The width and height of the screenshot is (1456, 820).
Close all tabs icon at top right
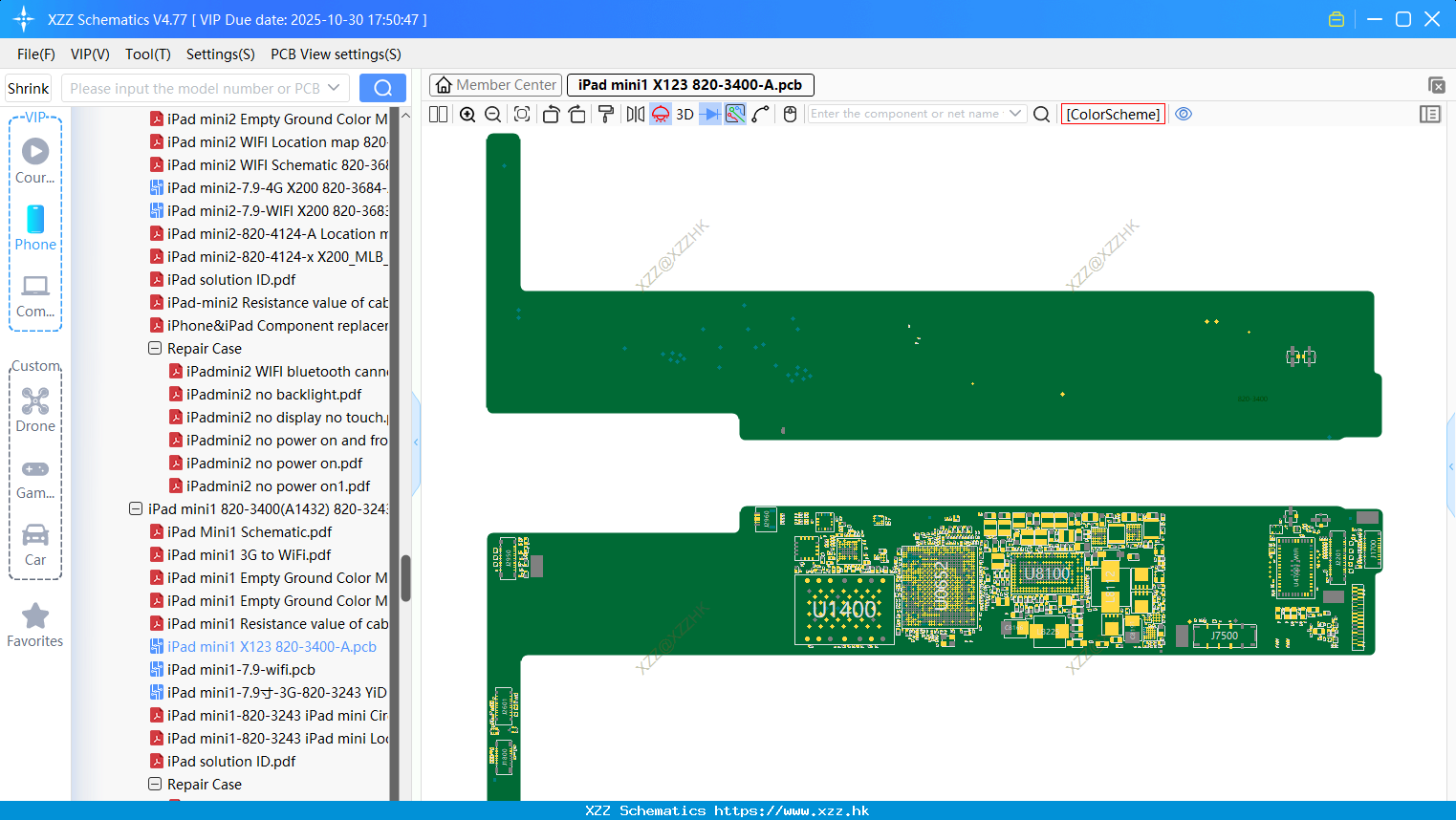[x=1436, y=85]
